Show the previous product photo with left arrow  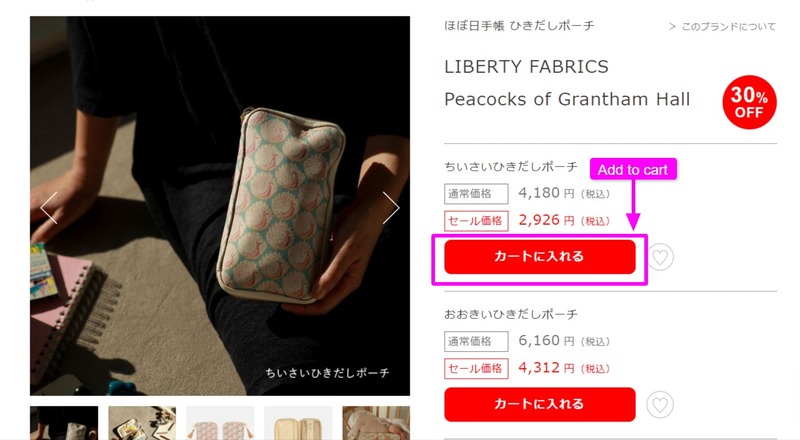49,208
